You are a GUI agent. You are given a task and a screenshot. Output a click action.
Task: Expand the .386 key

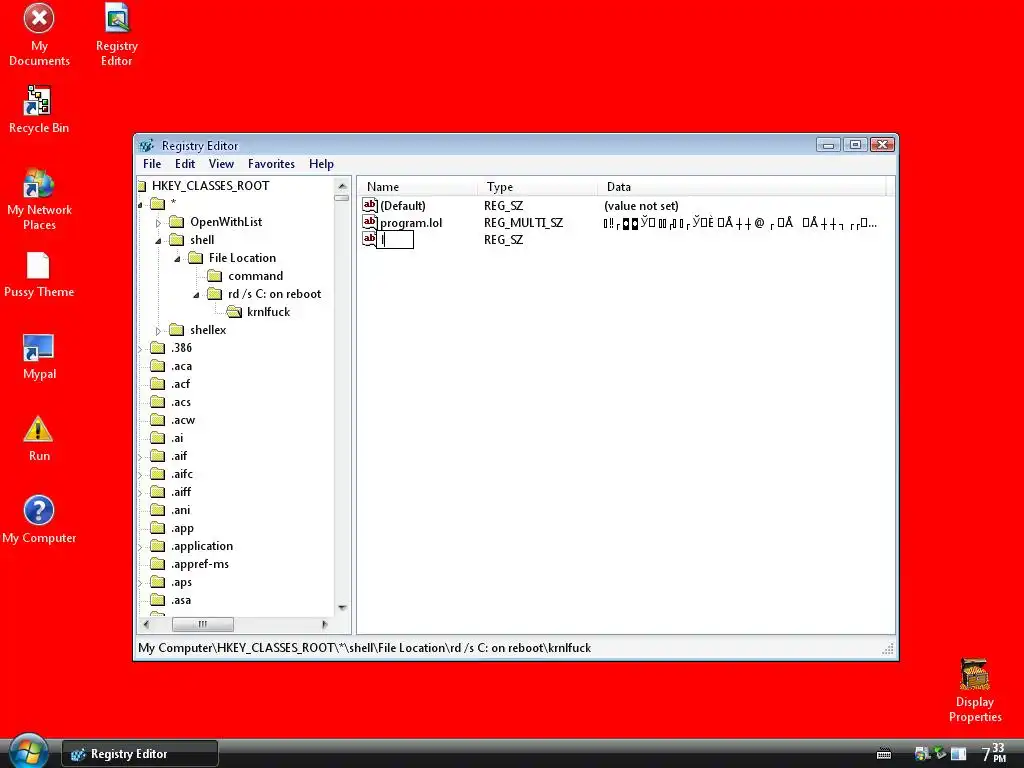(140, 349)
